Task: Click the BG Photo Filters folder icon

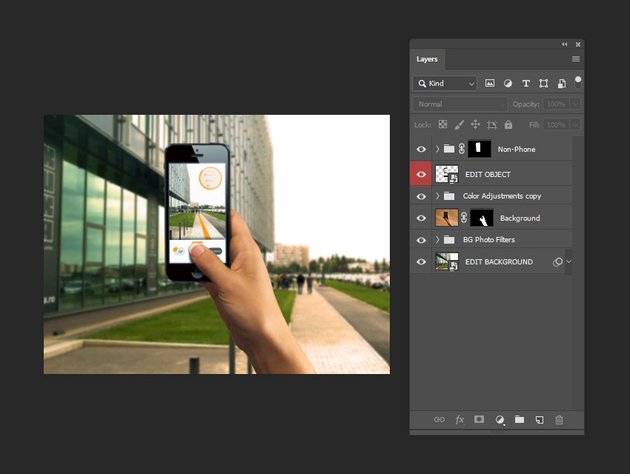Action: (x=449, y=240)
